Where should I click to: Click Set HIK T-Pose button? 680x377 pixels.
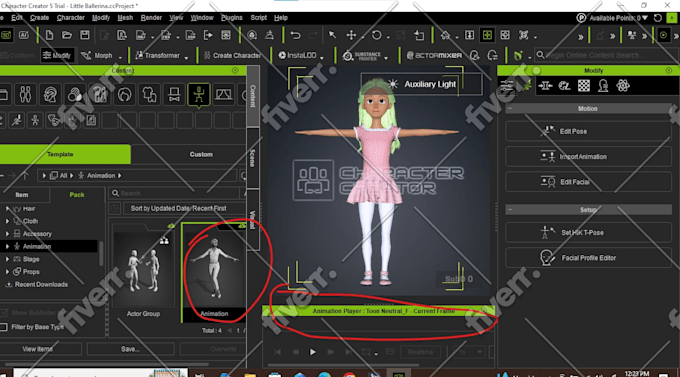[588, 233]
